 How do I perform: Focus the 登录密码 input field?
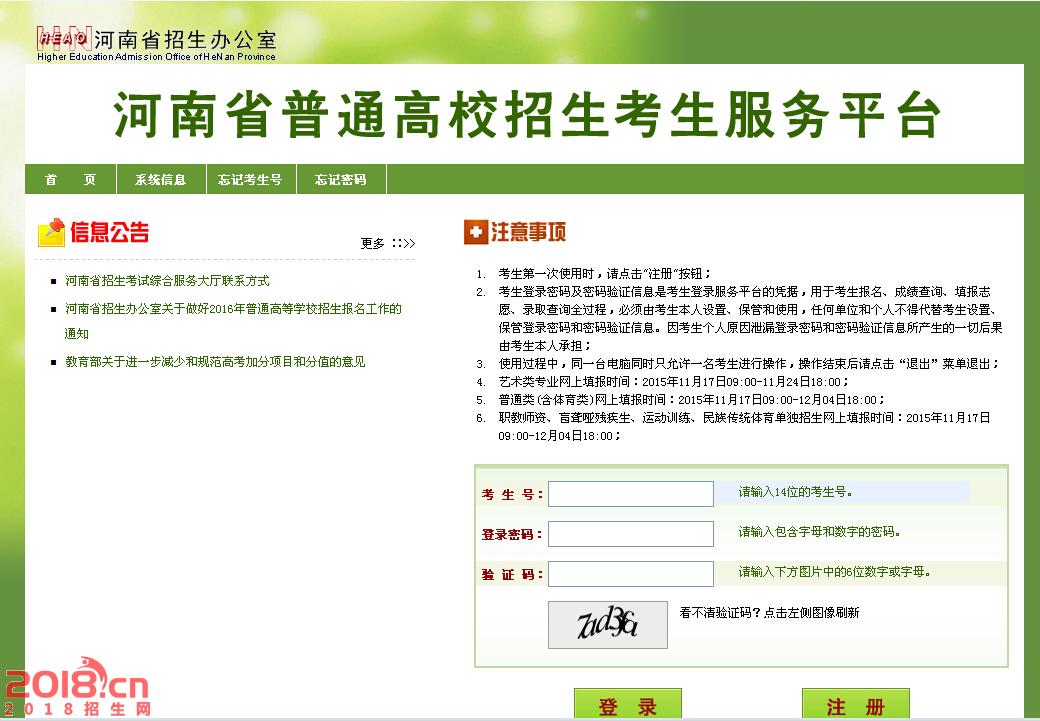tap(630, 534)
